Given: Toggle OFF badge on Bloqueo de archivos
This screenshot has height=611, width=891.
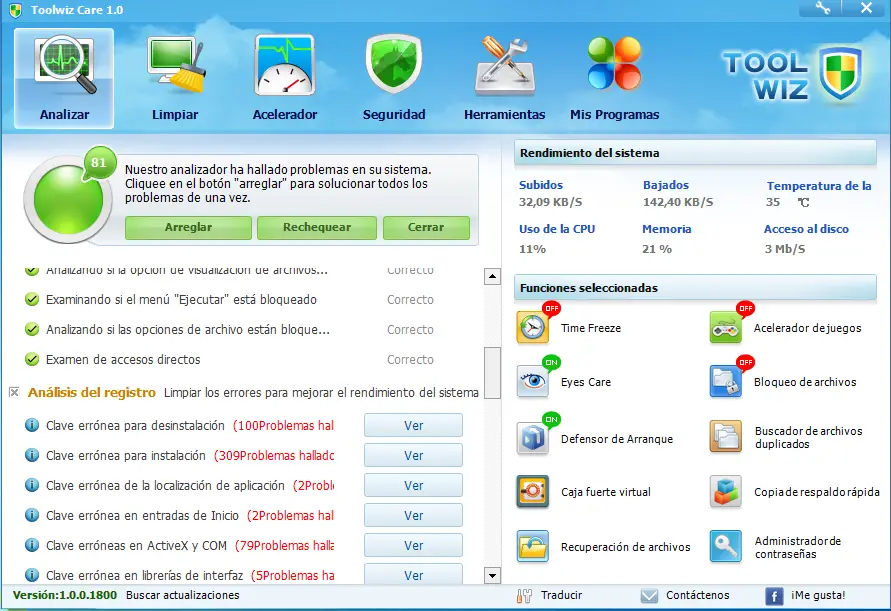Looking at the screenshot, I should pyautogui.click(x=745, y=362).
